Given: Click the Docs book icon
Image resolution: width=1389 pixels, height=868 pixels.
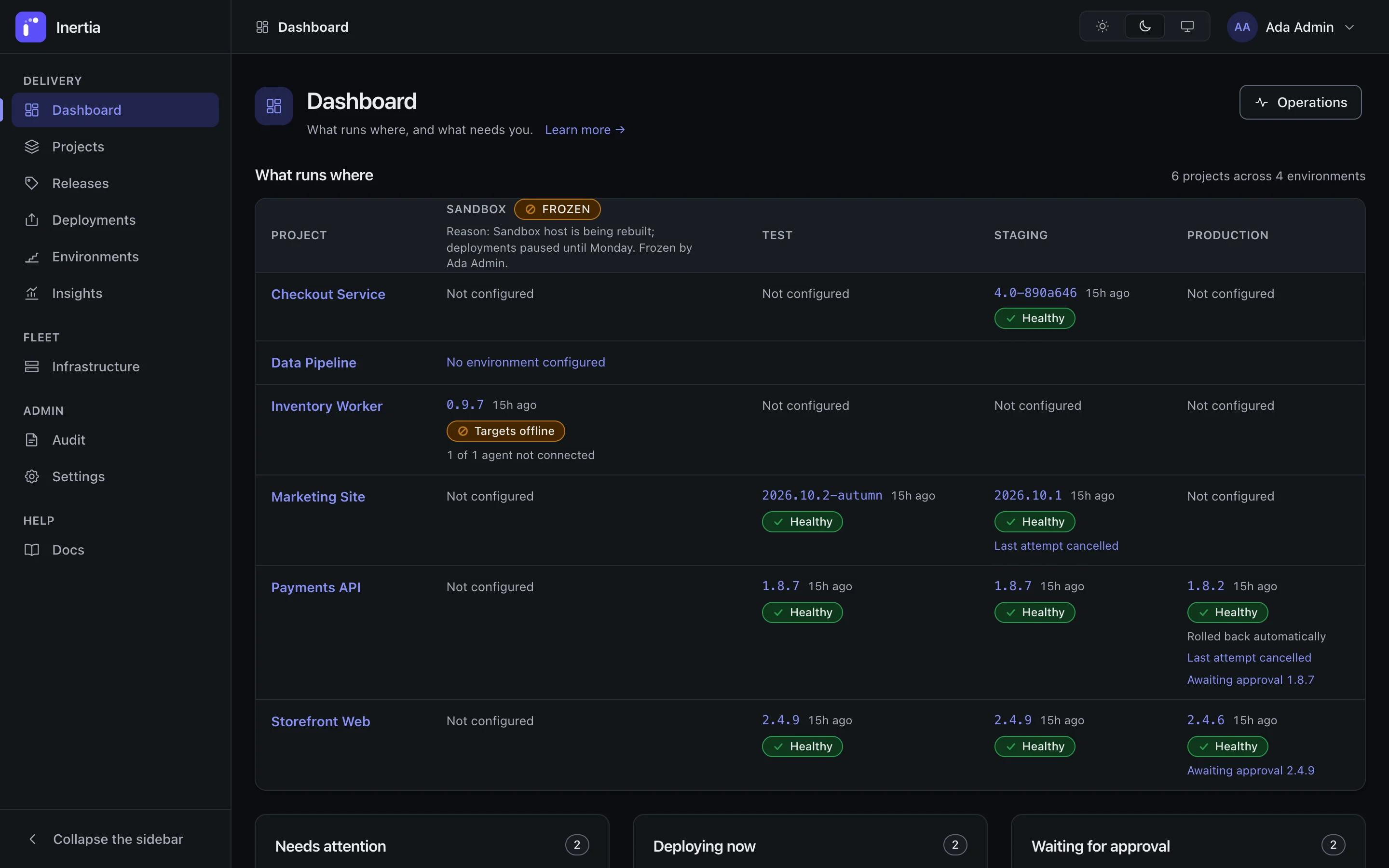Looking at the screenshot, I should click(31, 550).
